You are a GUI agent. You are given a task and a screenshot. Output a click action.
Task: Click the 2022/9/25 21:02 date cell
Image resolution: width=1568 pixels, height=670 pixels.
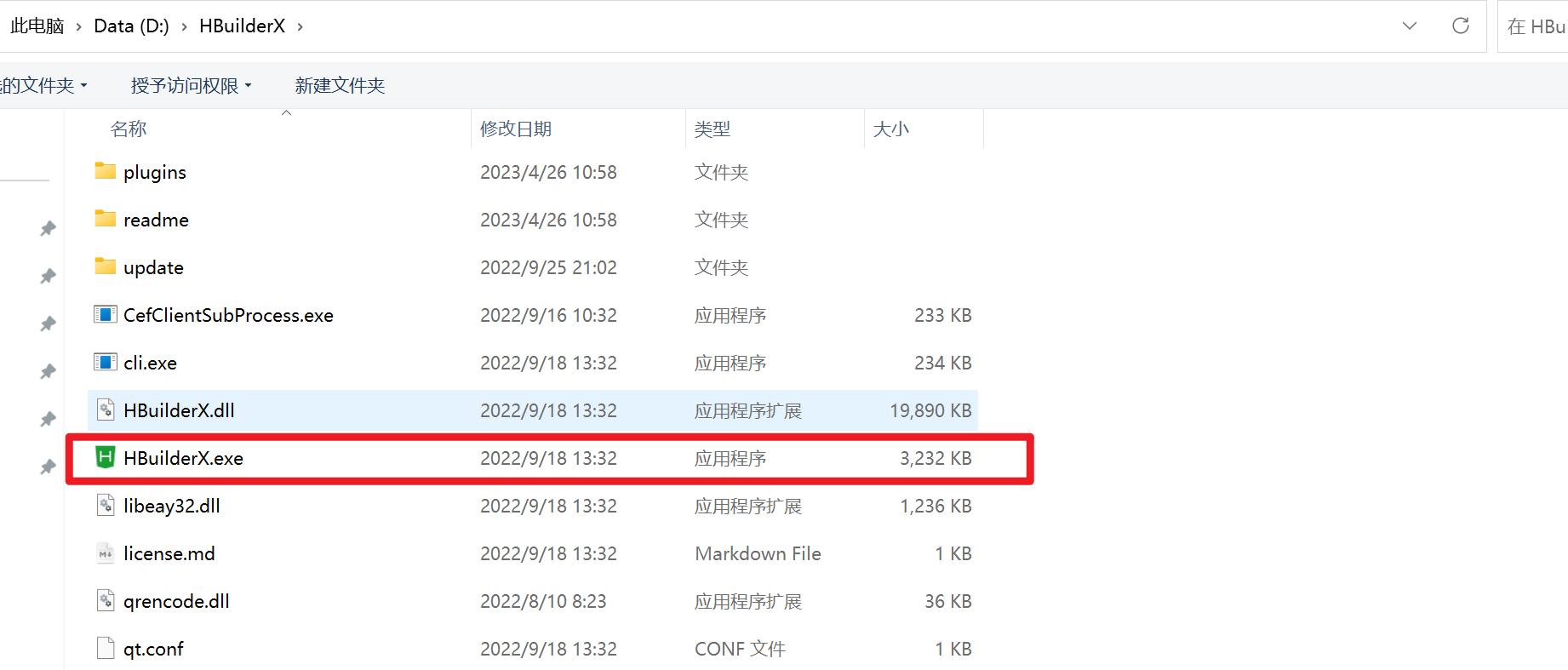548,267
